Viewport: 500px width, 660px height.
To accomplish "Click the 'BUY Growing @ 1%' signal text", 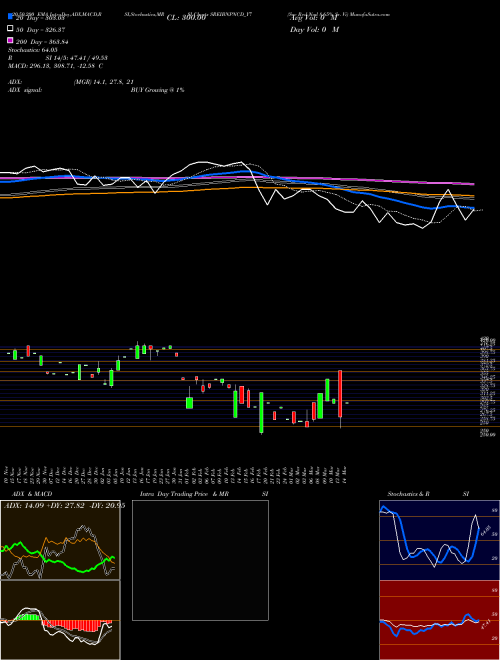I will coord(157,90).
